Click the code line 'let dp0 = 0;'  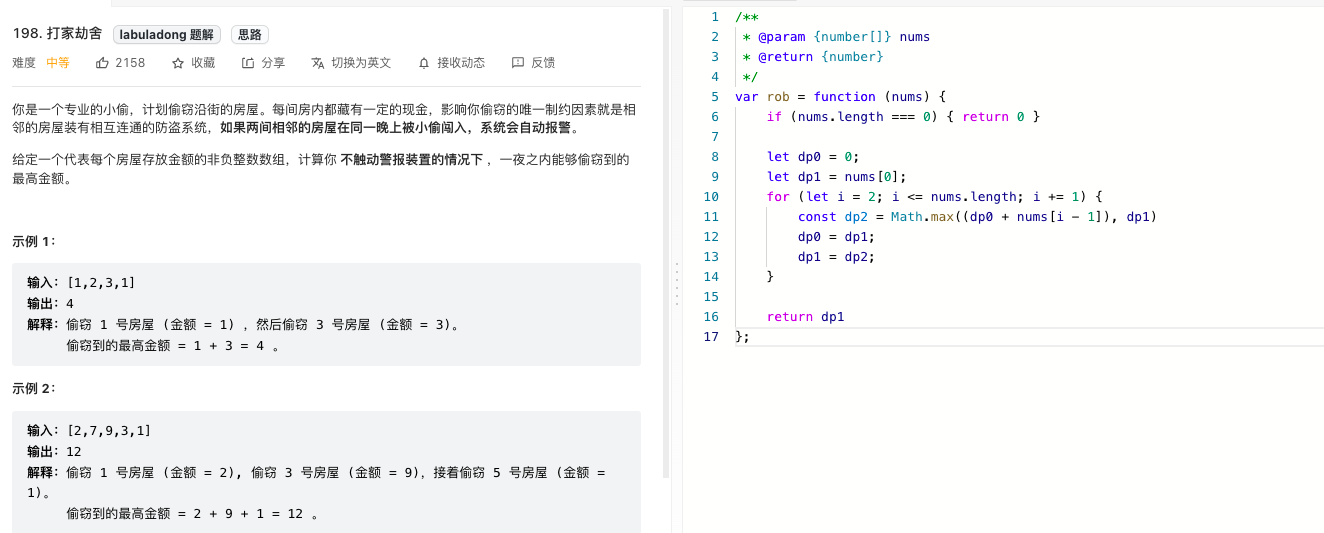tap(813, 157)
